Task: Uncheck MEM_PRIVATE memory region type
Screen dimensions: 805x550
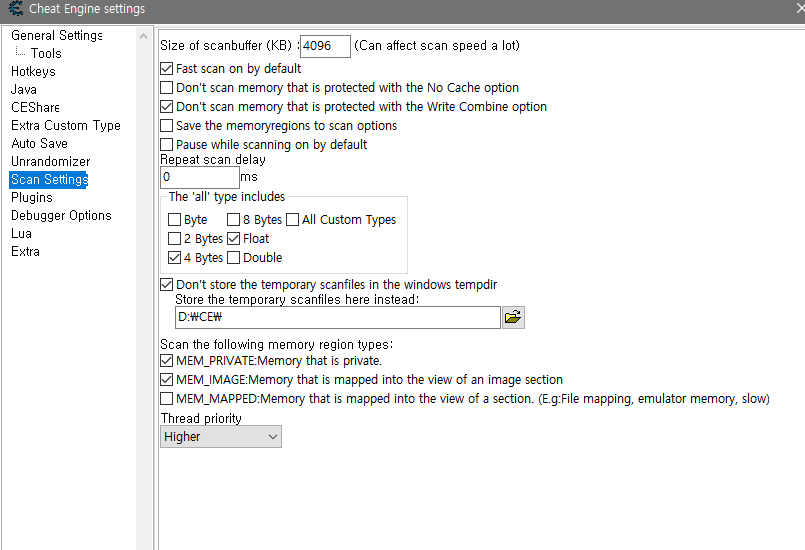Action: (x=166, y=361)
